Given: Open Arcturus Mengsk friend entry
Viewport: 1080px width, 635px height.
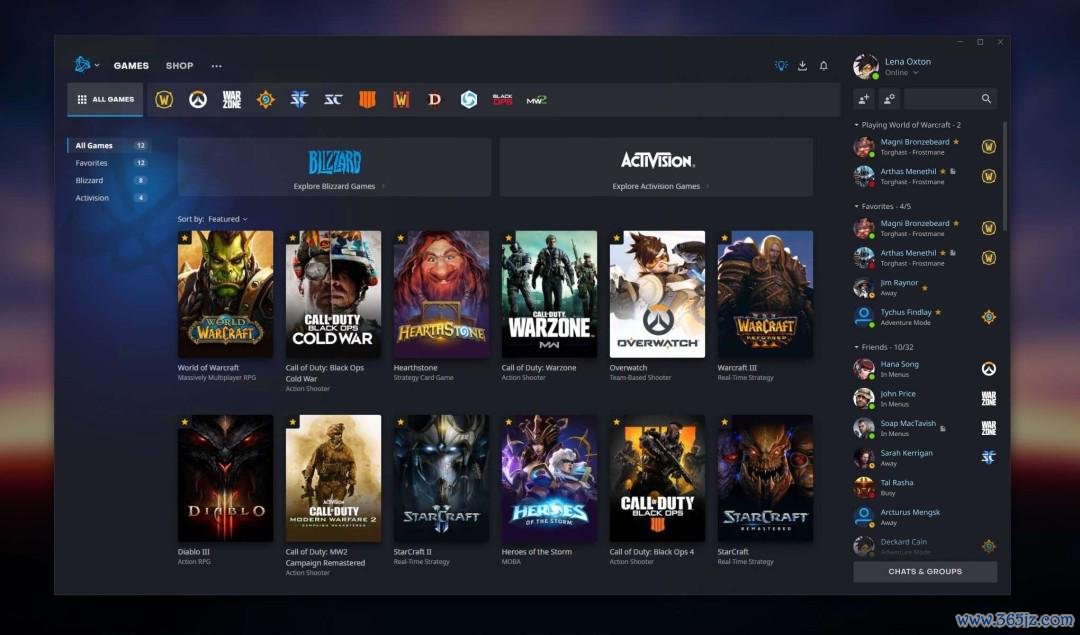Looking at the screenshot, I should pyautogui.click(x=925, y=517).
